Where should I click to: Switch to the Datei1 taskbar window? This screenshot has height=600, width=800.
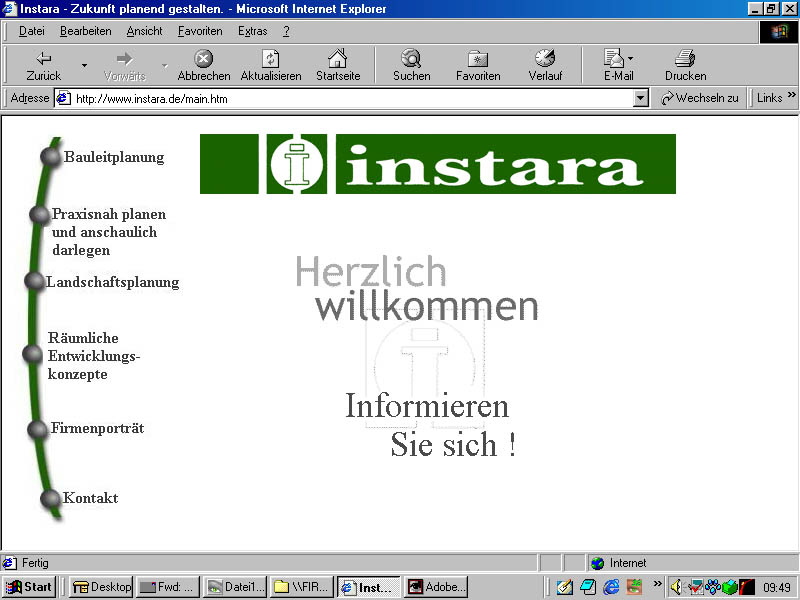point(235,587)
